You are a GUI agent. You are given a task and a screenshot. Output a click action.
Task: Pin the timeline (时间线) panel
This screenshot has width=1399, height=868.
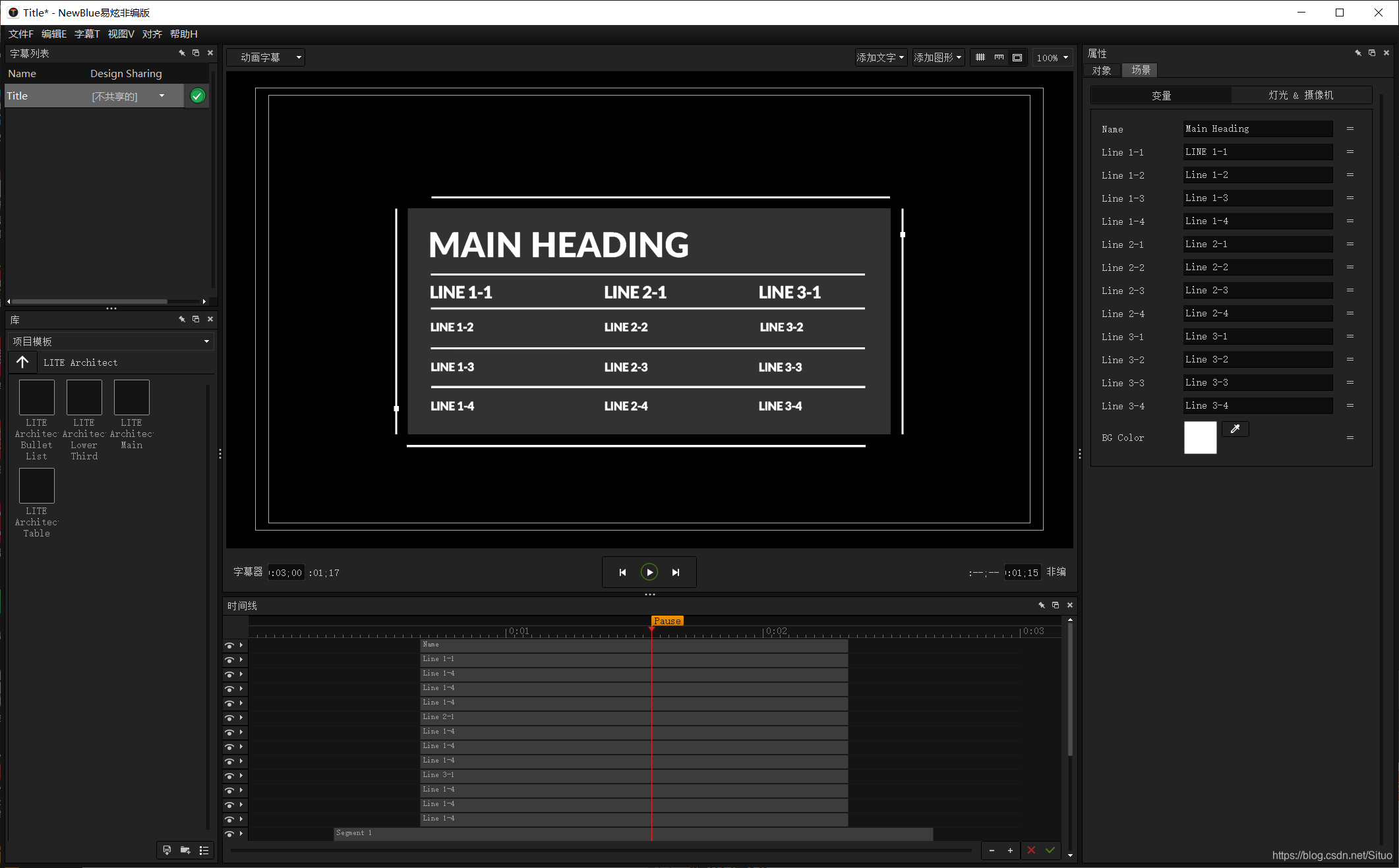(1042, 605)
